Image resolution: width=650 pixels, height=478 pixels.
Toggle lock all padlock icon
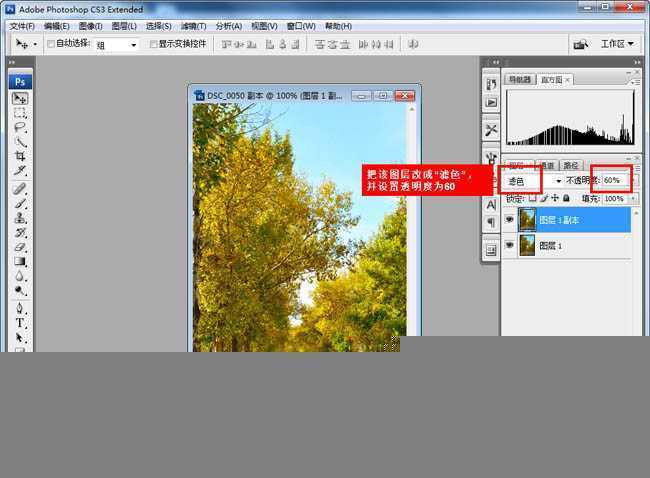pos(566,199)
